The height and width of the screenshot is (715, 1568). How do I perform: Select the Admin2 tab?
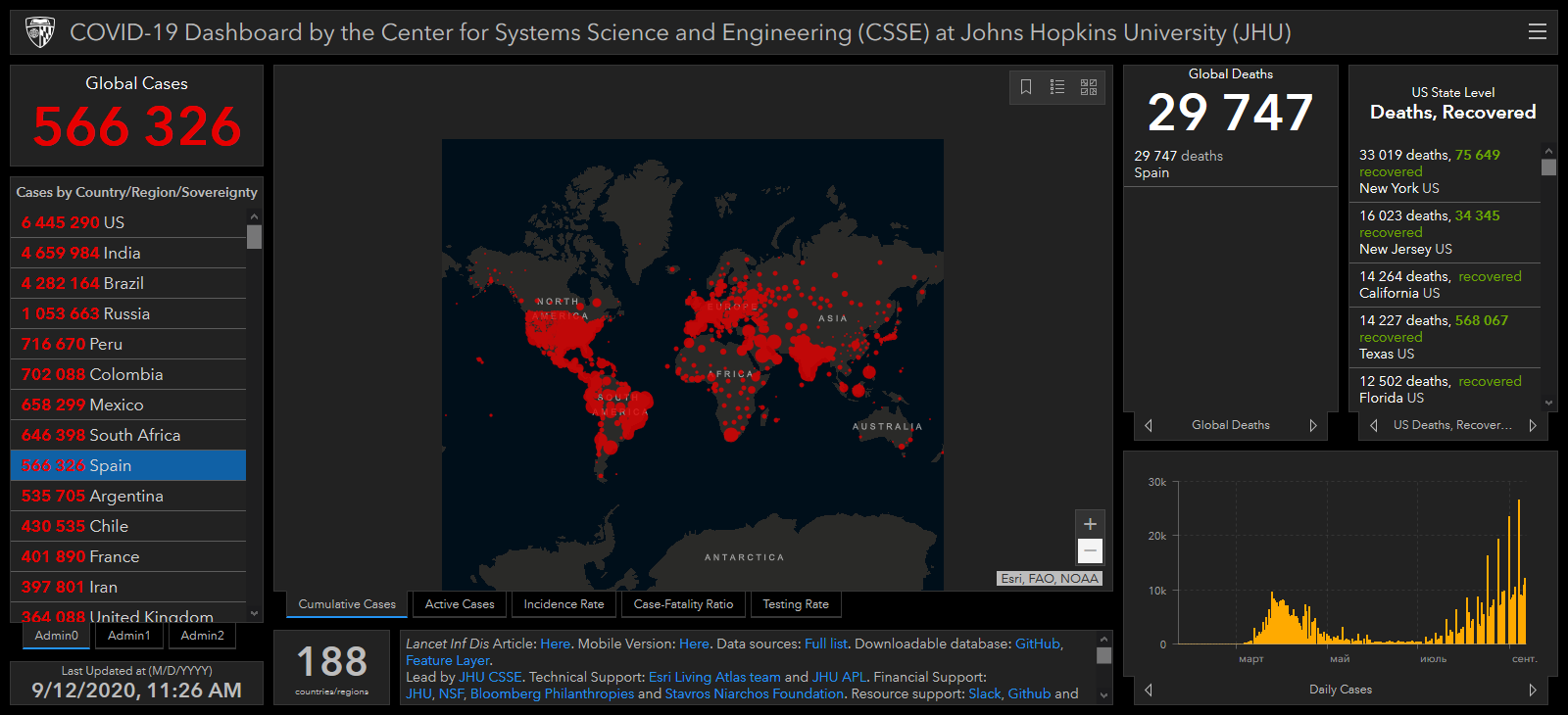pyautogui.click(x=203, y=636)
